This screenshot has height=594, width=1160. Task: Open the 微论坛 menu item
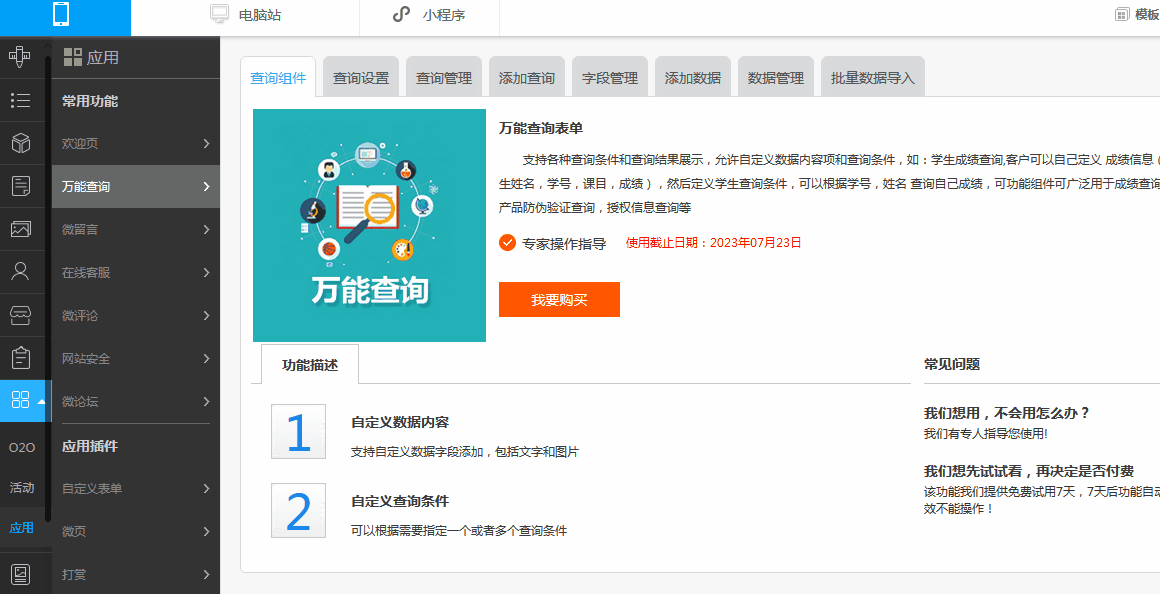point(136,402)
